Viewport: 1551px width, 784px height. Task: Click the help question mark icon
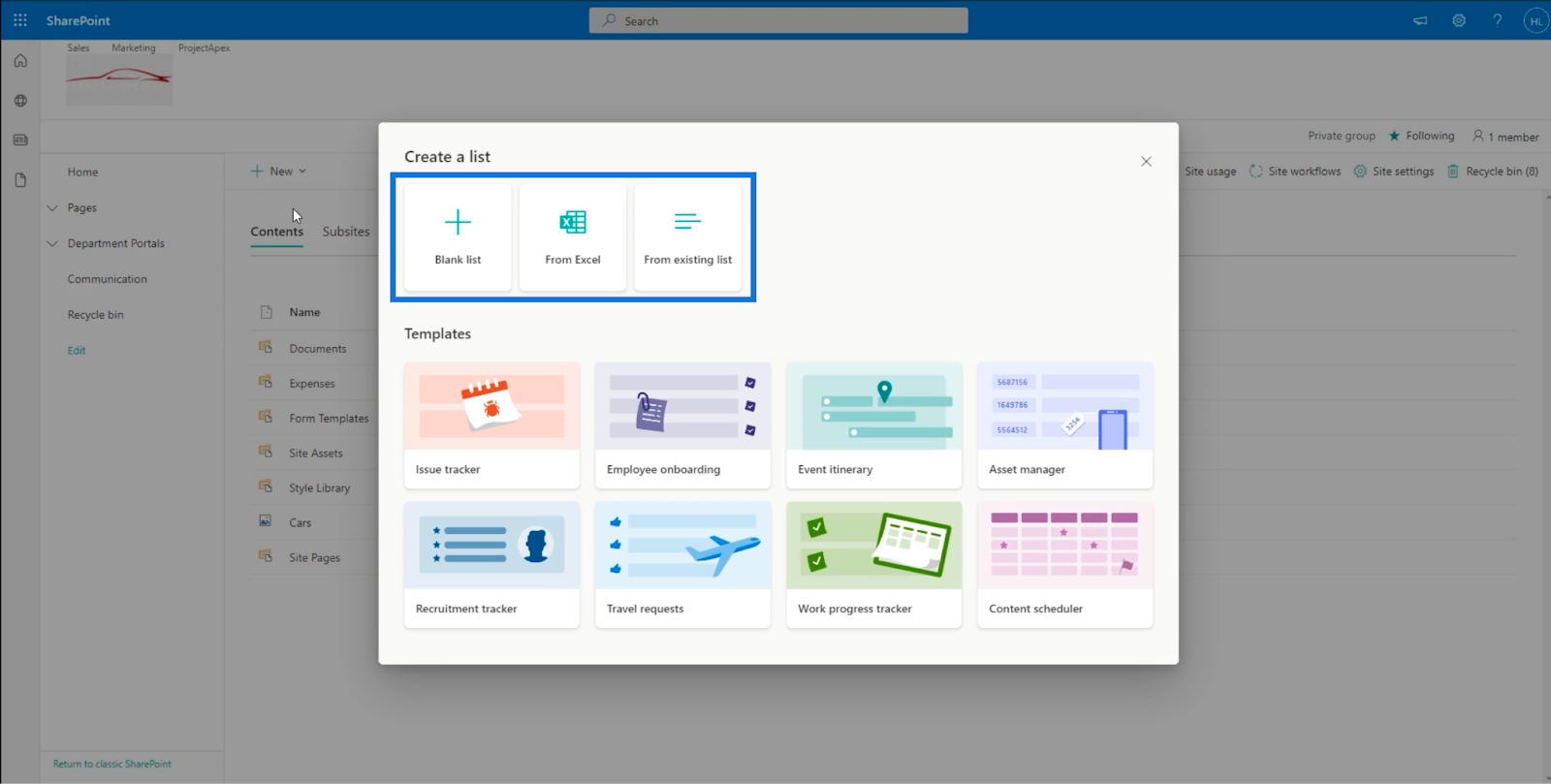click(1498, 20)
